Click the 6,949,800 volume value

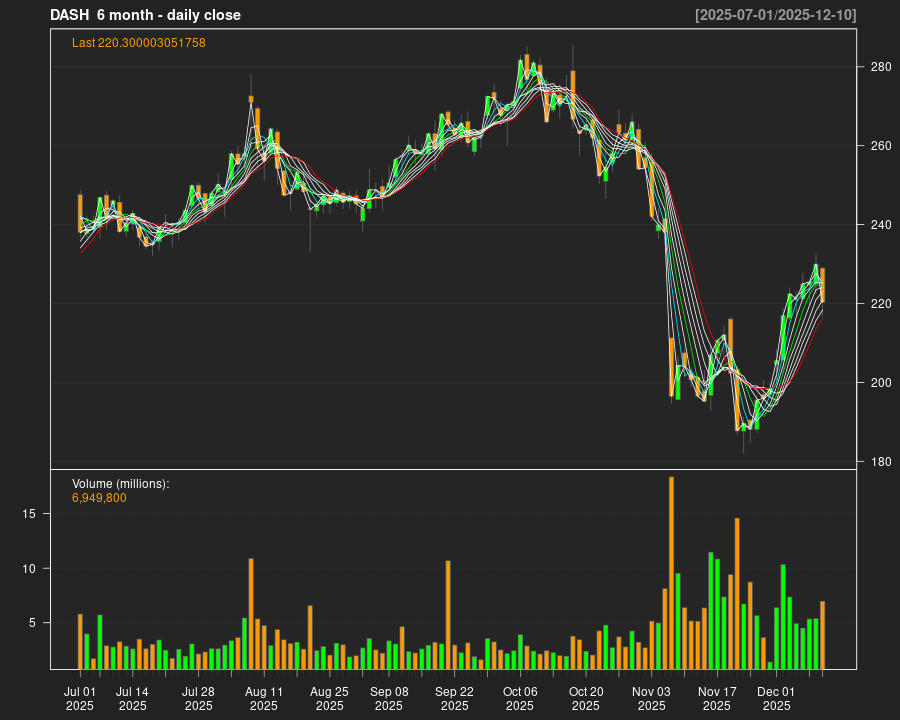[x=99, y=498]
